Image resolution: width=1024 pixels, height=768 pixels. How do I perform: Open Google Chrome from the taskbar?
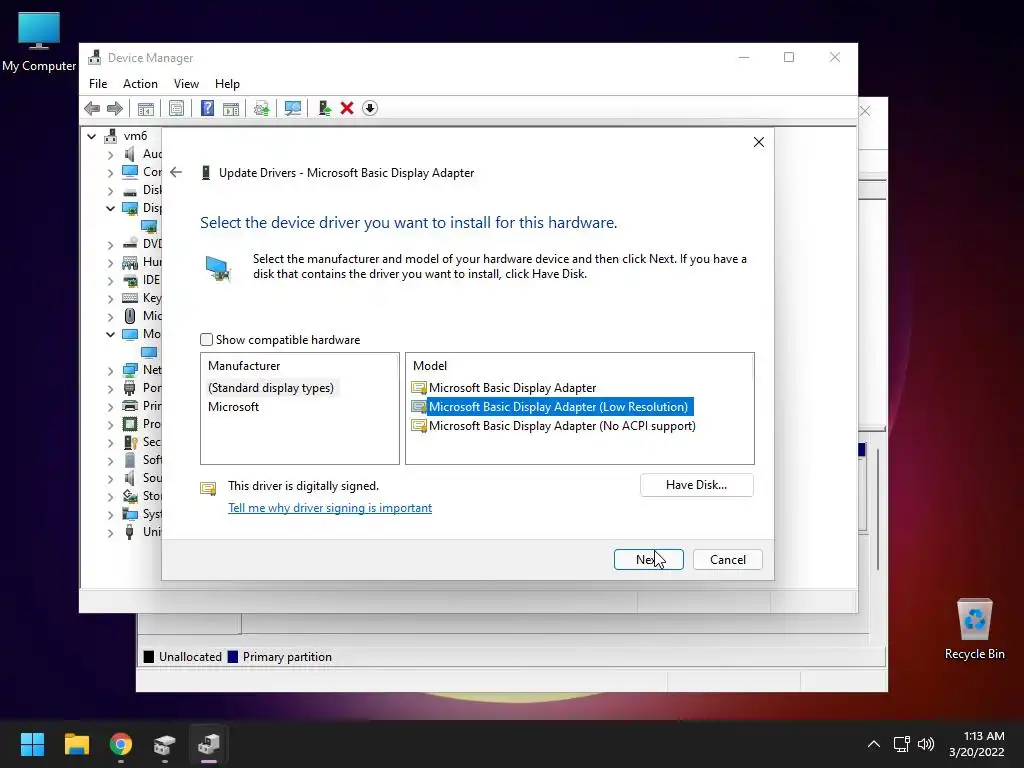pos(121,744)
